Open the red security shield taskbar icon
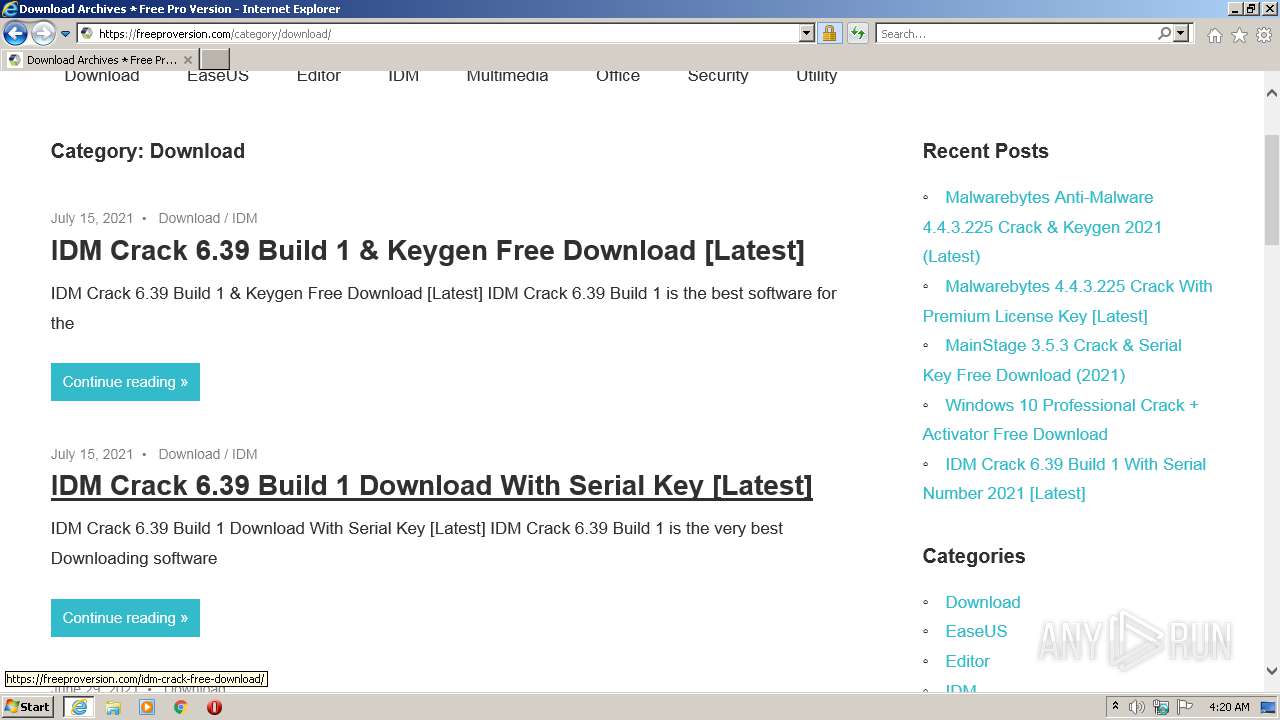Image resolution: width=1280 pixels, height=720 pixels. 214,707
